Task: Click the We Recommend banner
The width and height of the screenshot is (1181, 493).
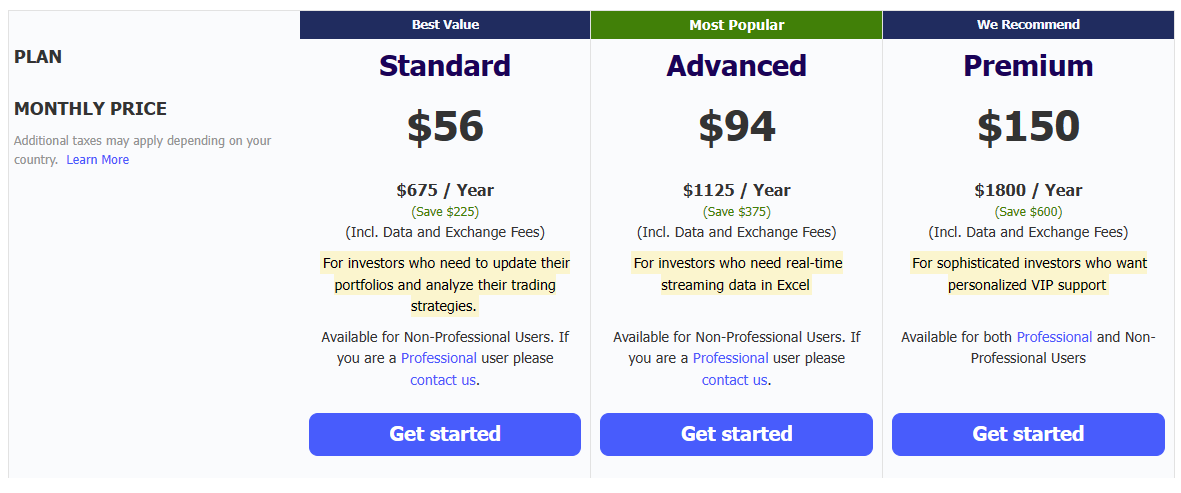Action: pos(1028,25)
